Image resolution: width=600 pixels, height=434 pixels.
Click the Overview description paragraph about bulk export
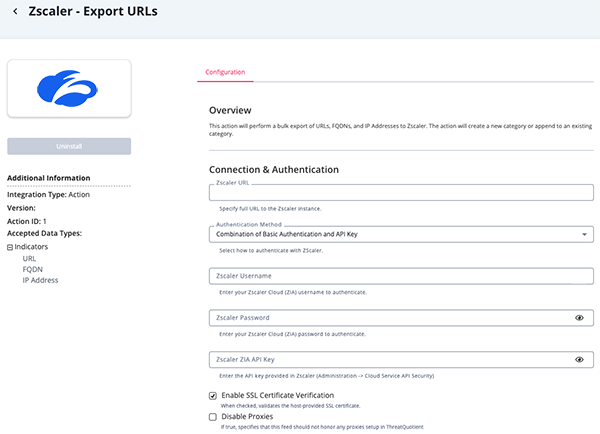pos(400,130)
